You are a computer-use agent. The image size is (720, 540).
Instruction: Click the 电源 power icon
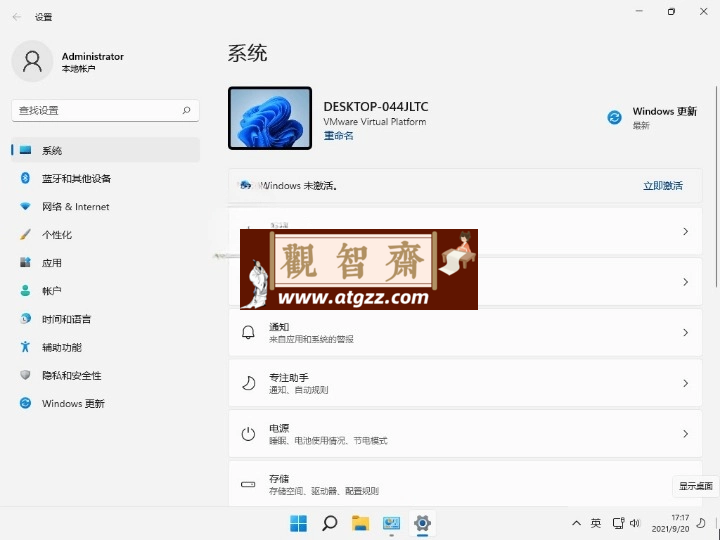248,433
